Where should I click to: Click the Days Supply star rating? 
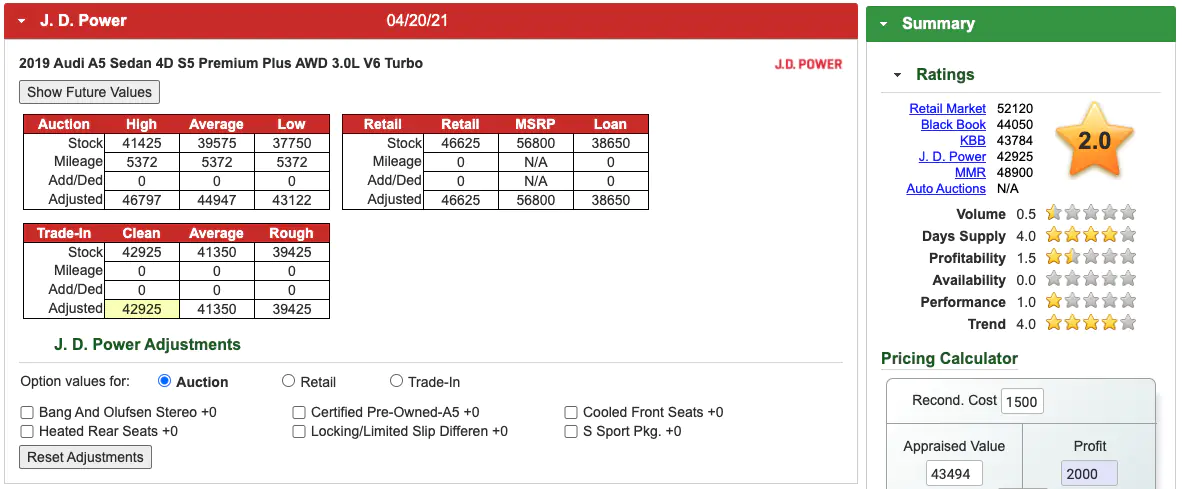[x=1090, y=235]
